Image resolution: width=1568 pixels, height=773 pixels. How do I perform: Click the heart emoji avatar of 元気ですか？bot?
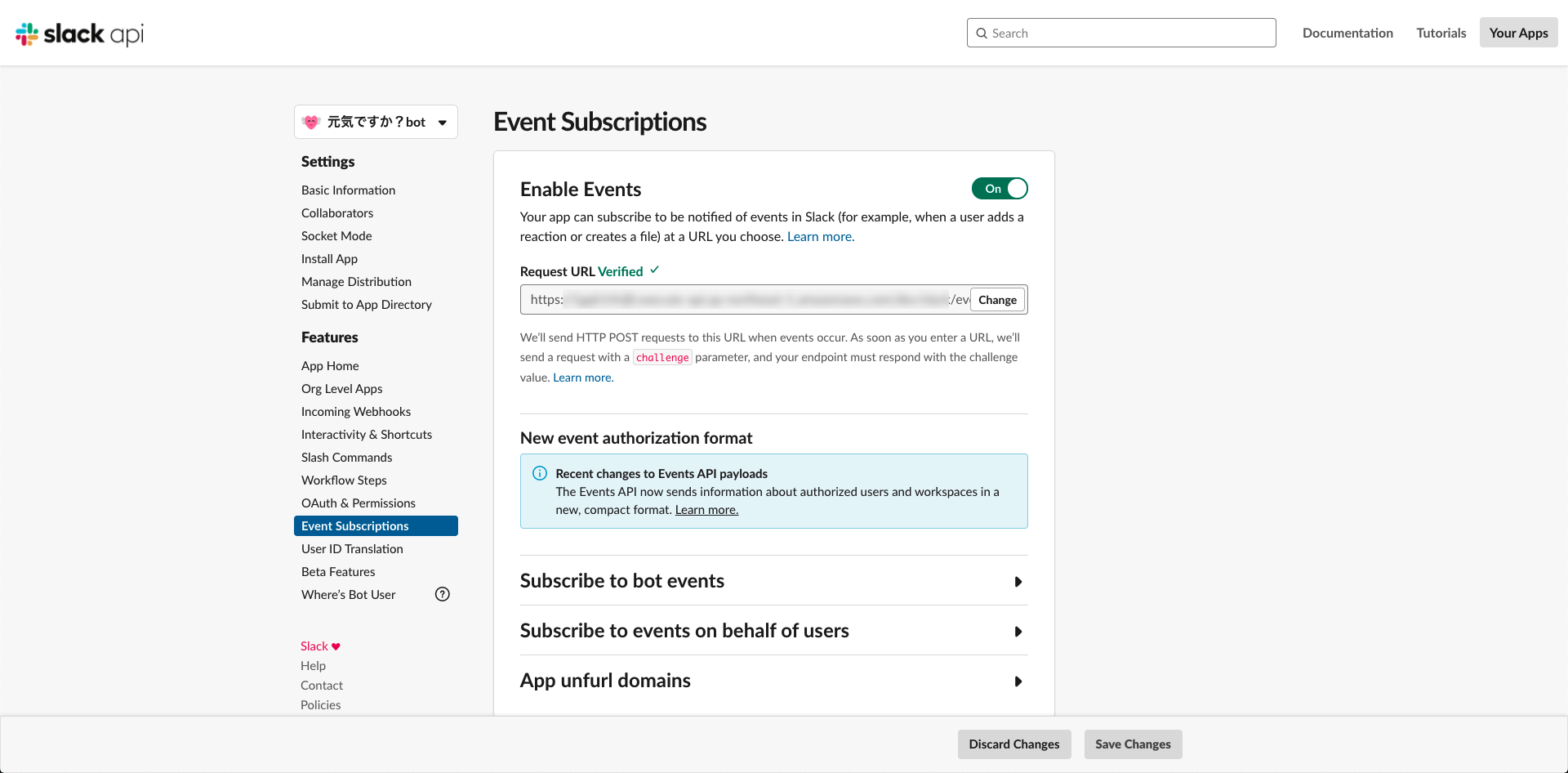click(x=313, y=121)
